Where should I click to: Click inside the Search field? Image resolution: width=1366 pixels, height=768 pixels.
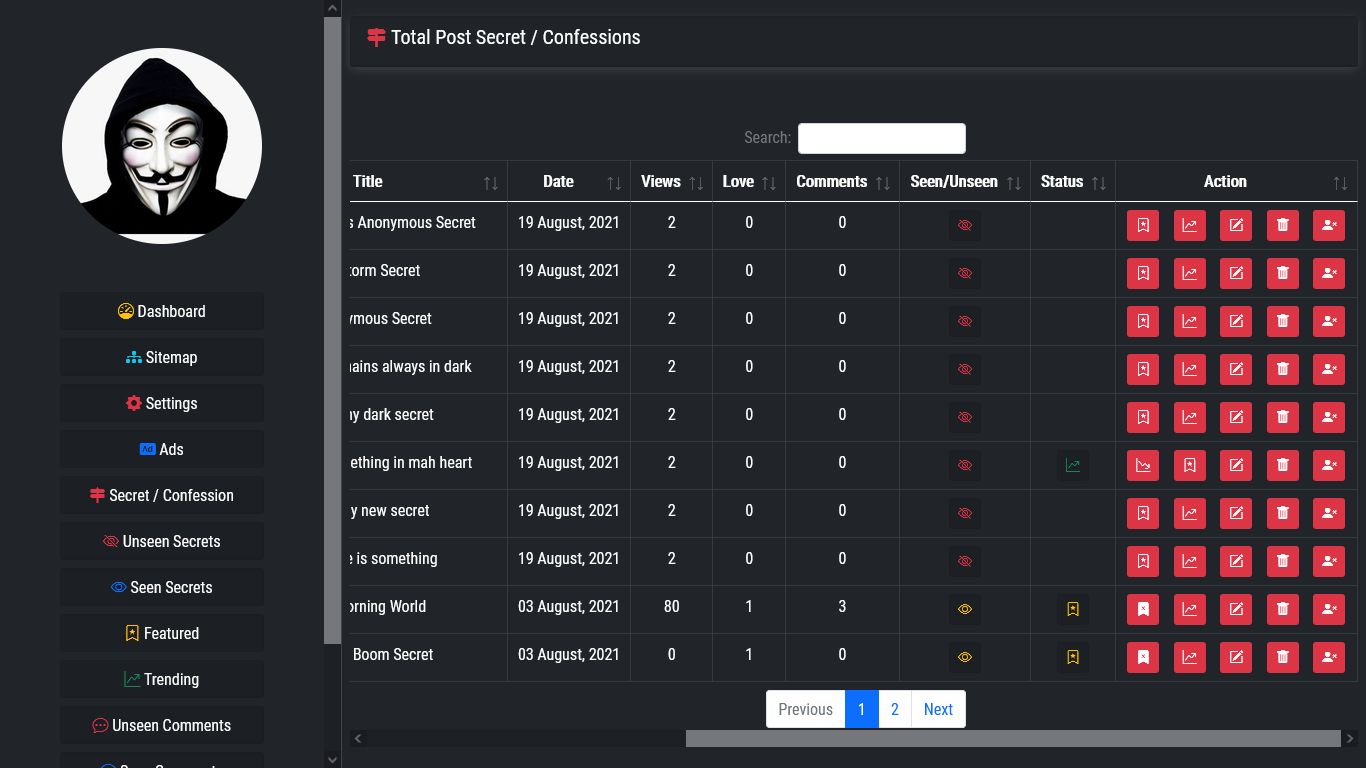coord(881,138)
